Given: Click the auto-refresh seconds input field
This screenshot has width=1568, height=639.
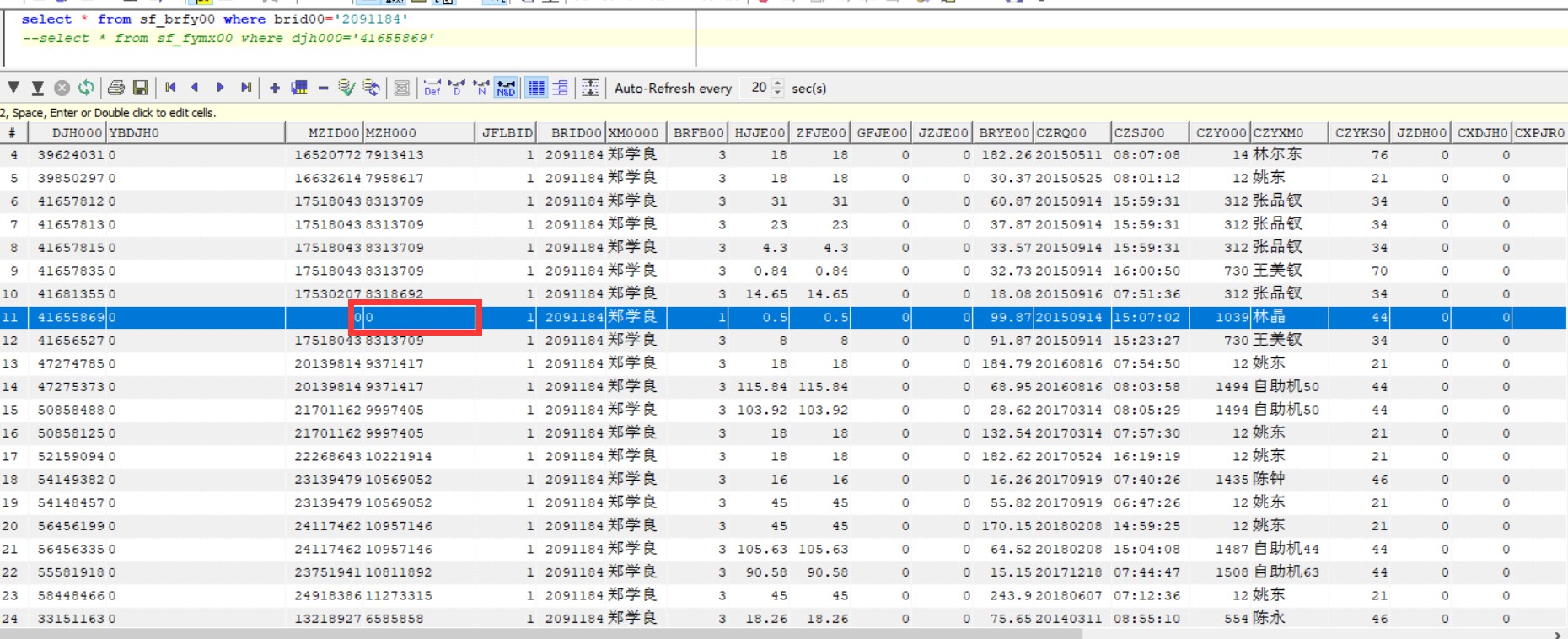Looking at the screenshot, I should tap(755, 88).
